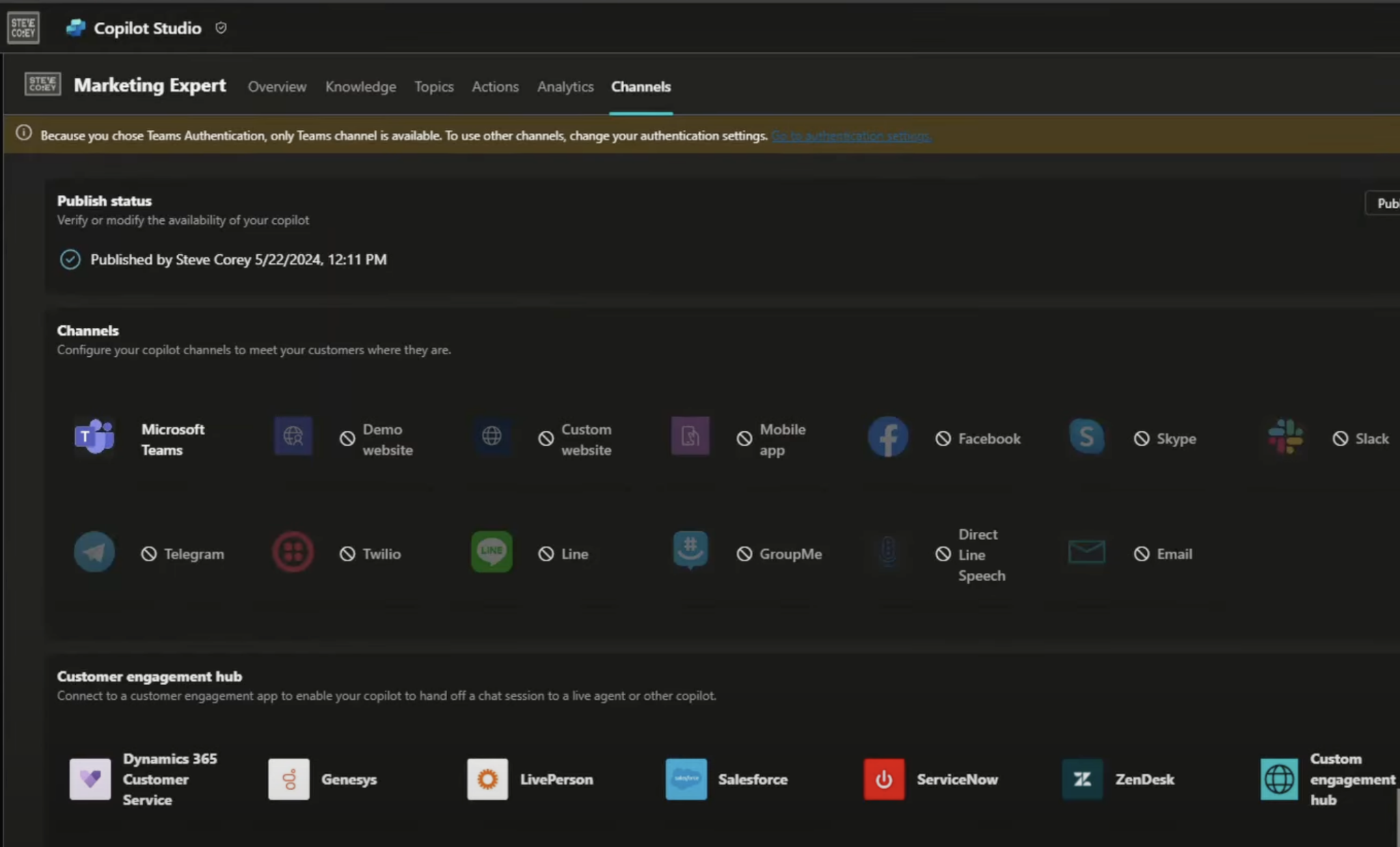
Task: Open the Microsoft Teams channel icon
Action: pyautogui.click(x=94, y=436)
